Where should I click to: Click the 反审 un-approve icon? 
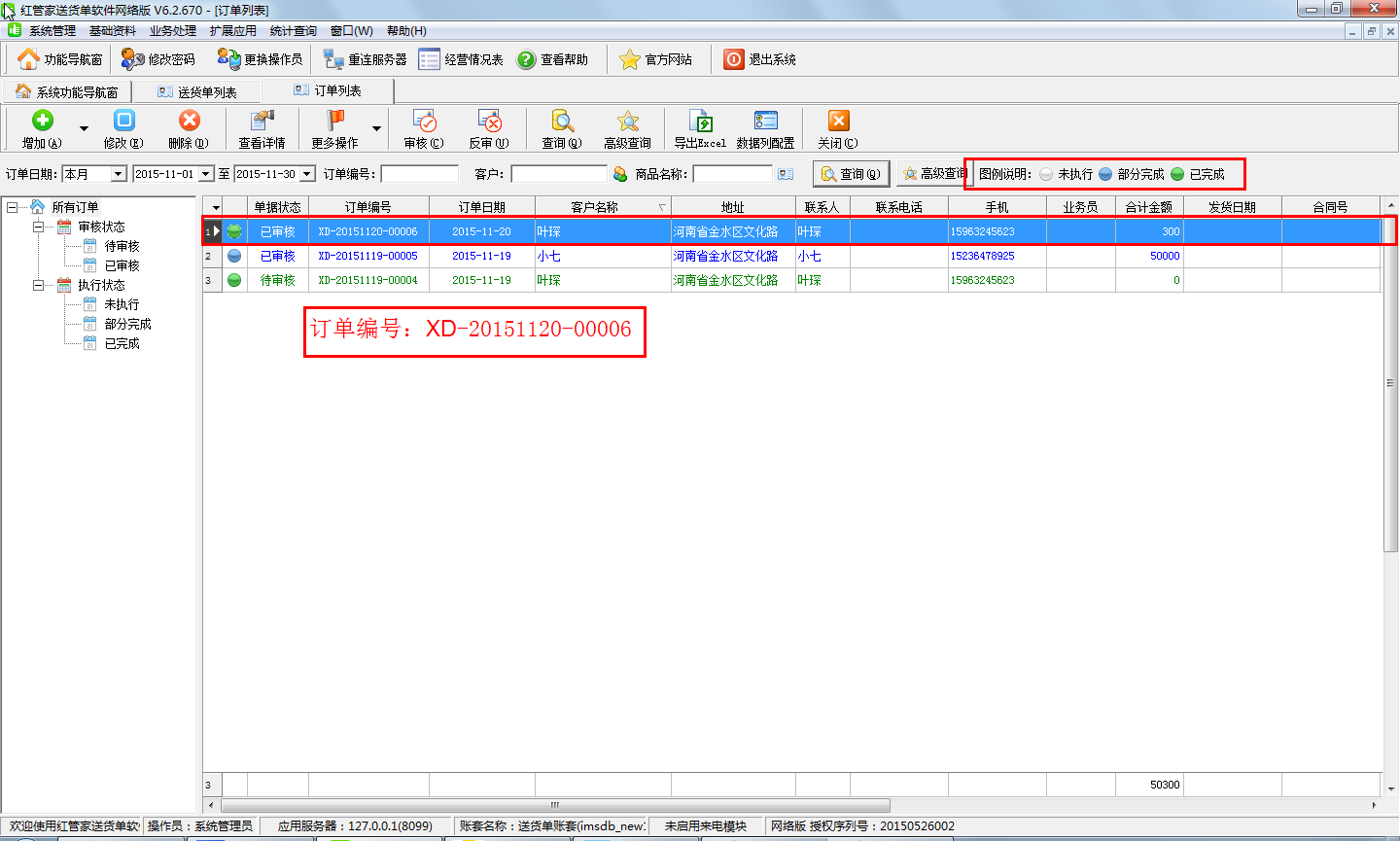(489, 121)
